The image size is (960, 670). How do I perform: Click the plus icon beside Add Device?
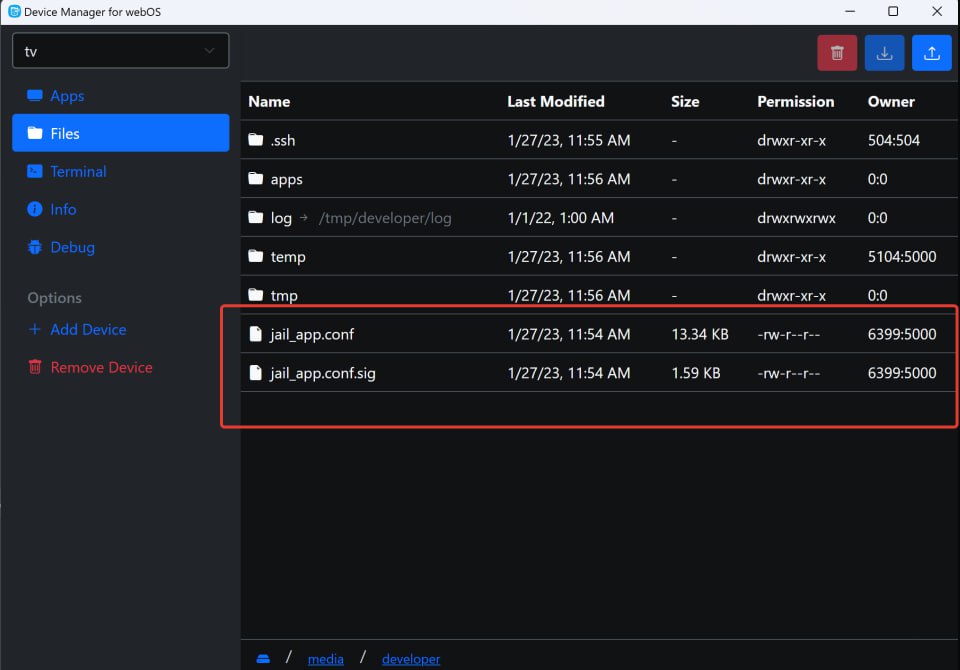[35, 330]
